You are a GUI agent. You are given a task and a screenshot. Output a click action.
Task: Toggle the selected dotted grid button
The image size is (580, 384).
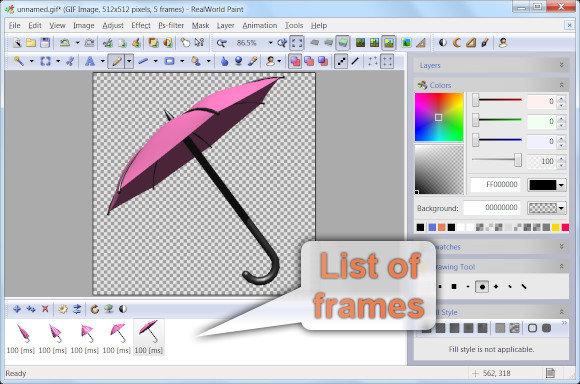(387, 61)
